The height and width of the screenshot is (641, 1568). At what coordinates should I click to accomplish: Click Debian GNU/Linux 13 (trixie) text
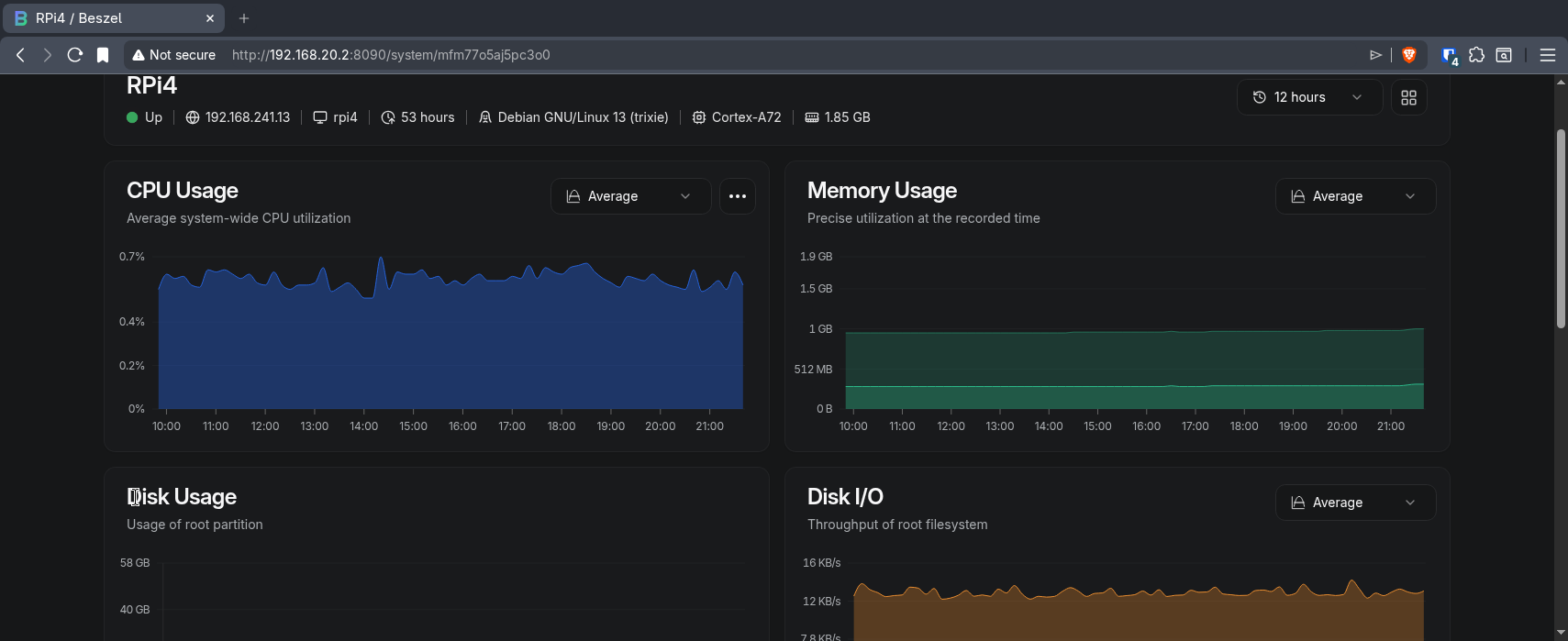[583, 117]
